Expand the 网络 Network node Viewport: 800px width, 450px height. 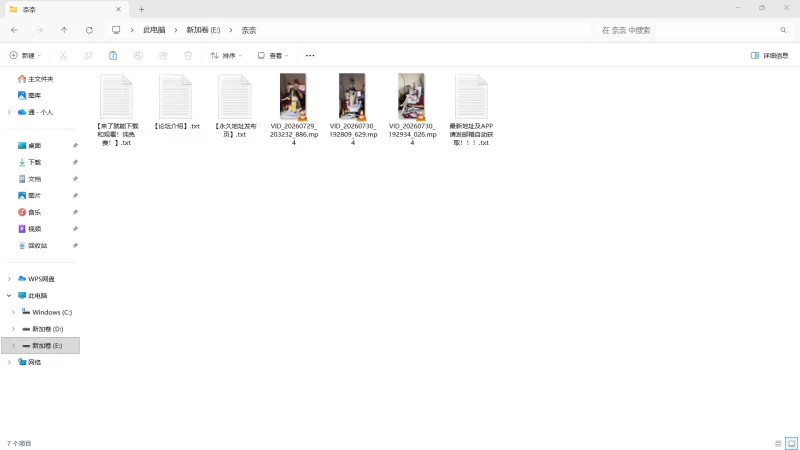pyautogui.click(x=9, y=362)
